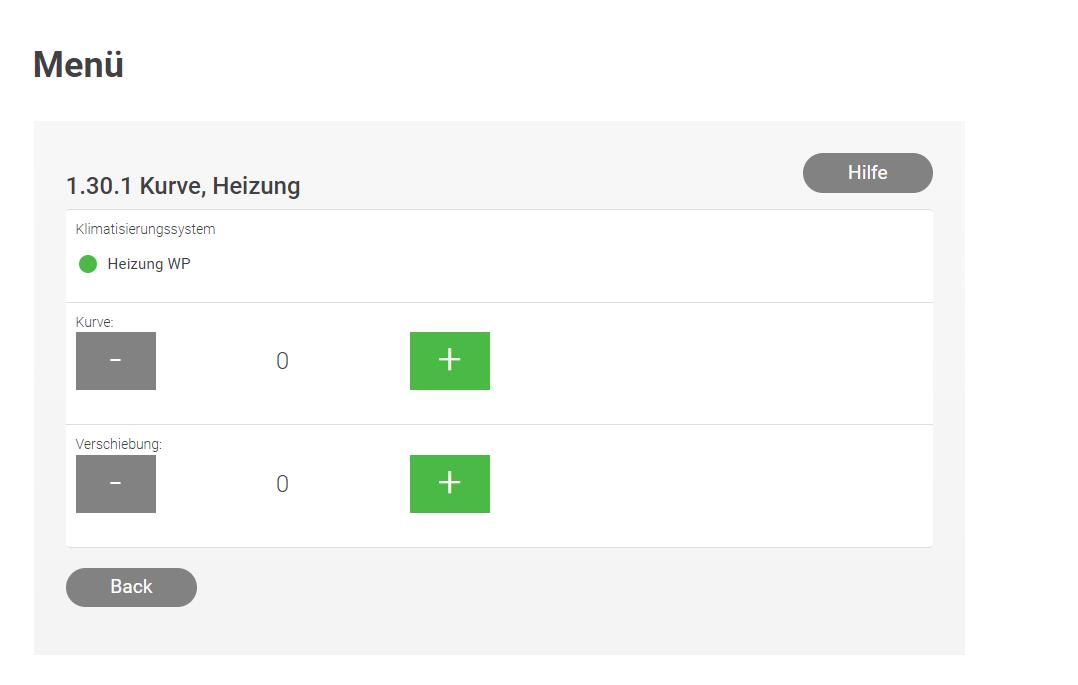1078x685 pixels.
Task: Click the Verschiebung: field label
Action: tap(119, 444)
